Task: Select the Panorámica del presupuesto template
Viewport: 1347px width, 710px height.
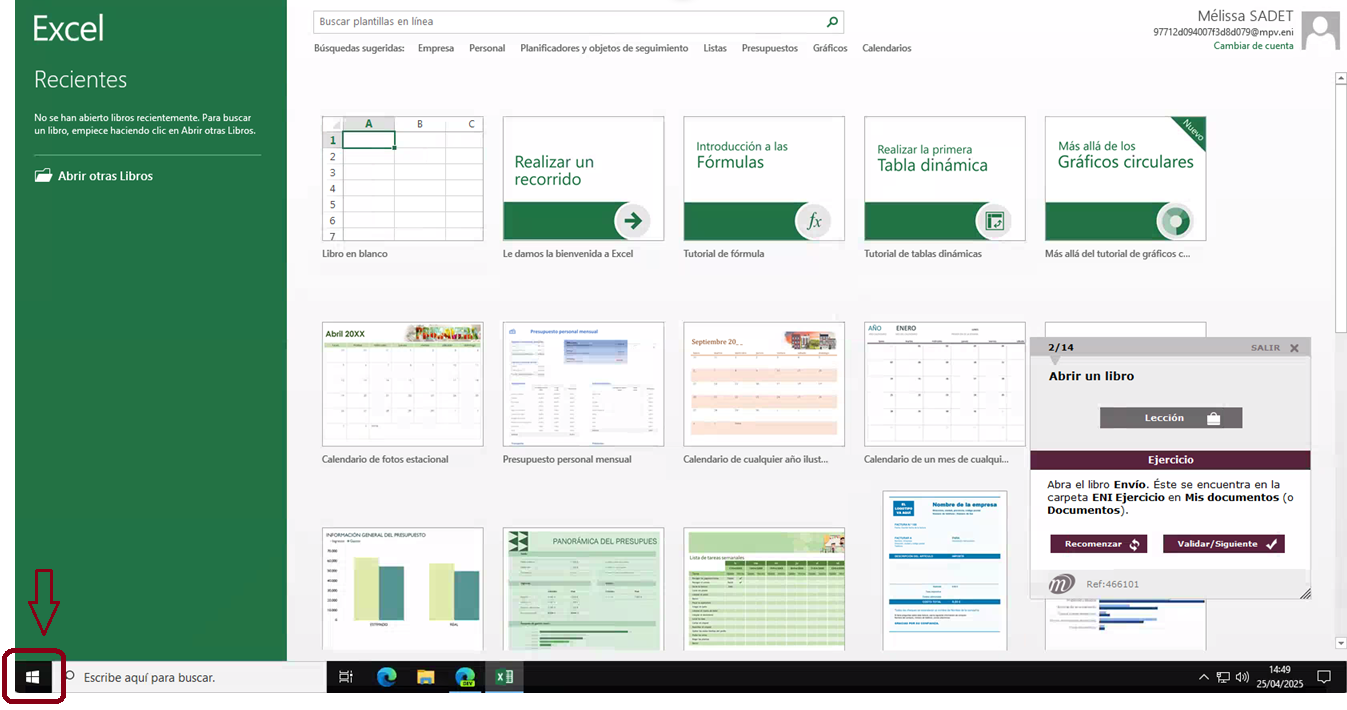Action: 583,588
